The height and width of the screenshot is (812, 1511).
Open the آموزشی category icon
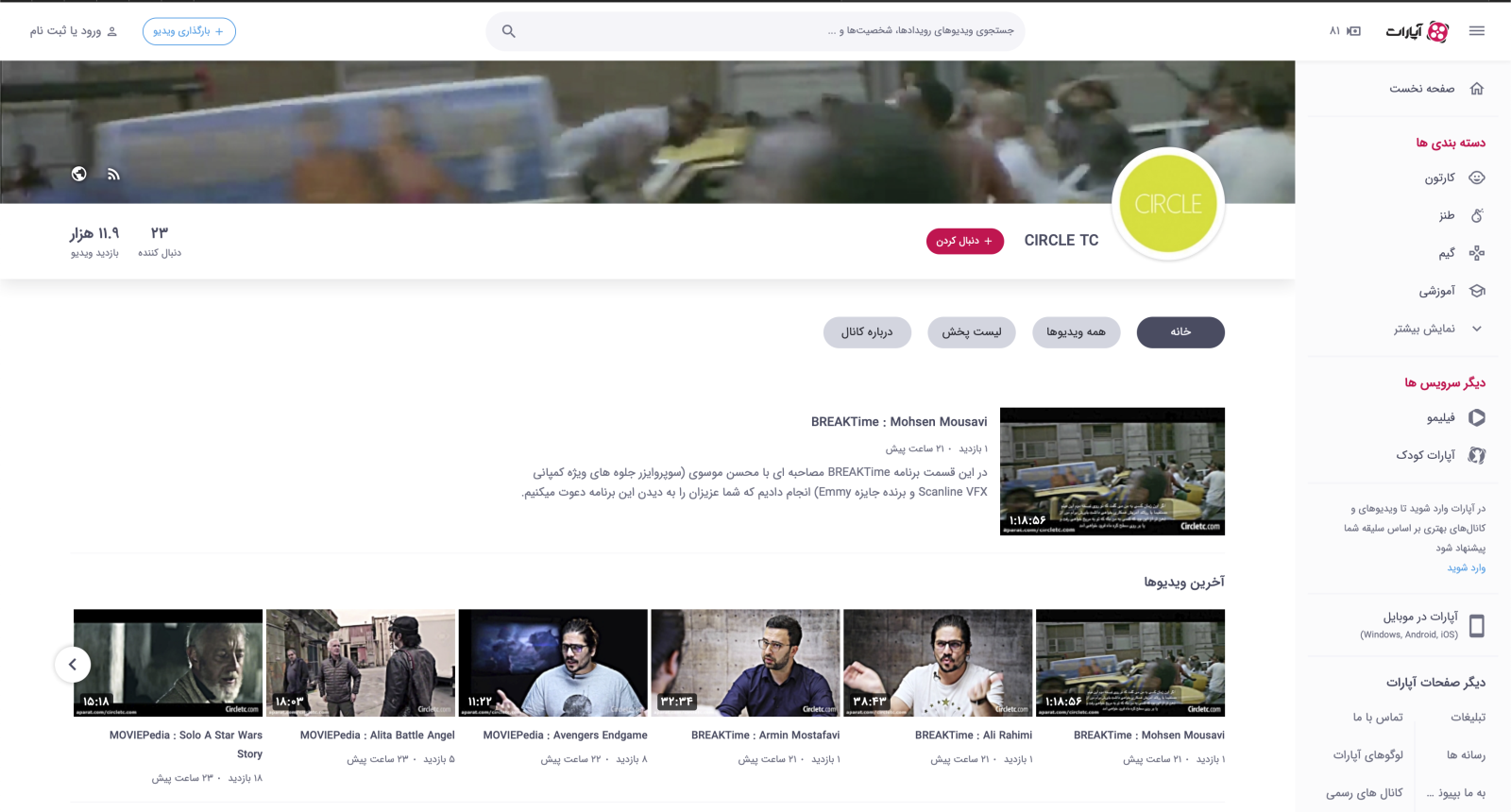coord(1477,291)
